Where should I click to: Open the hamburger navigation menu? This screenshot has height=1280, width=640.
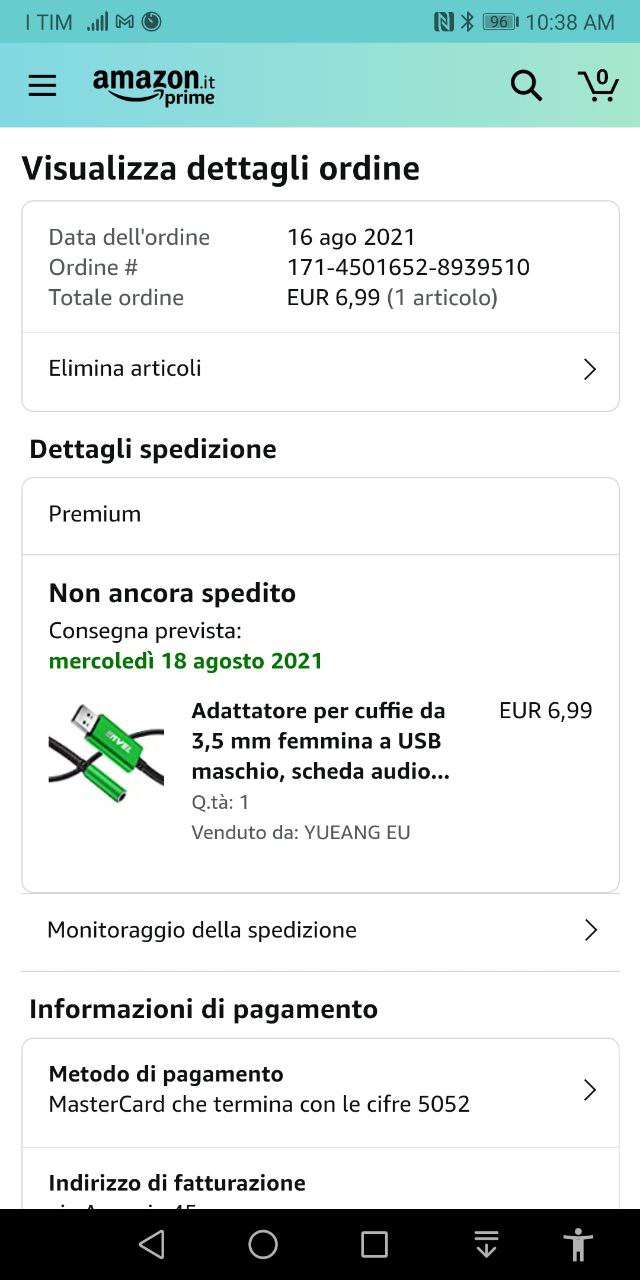[x=42, y=86]
